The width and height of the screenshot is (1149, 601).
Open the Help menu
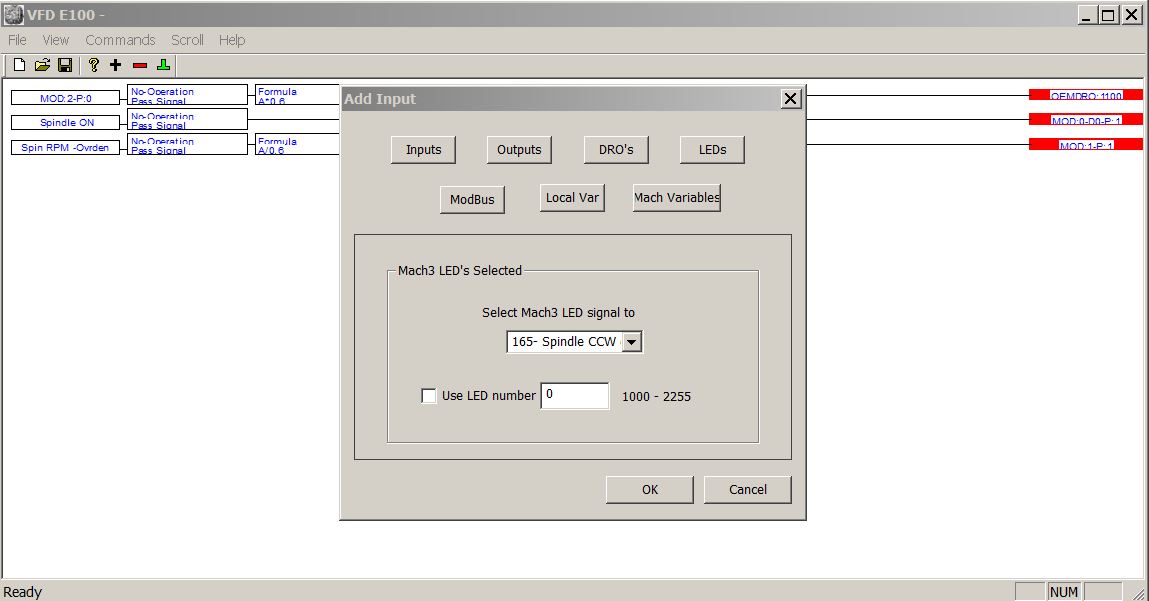(x=232, y=40)
